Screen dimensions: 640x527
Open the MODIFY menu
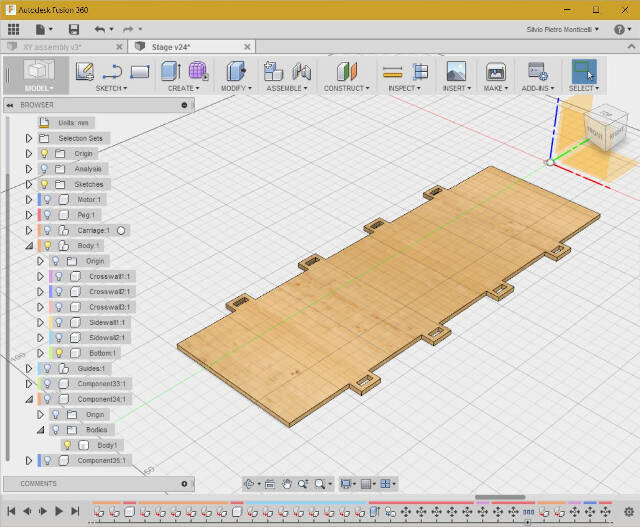(236, 88)
